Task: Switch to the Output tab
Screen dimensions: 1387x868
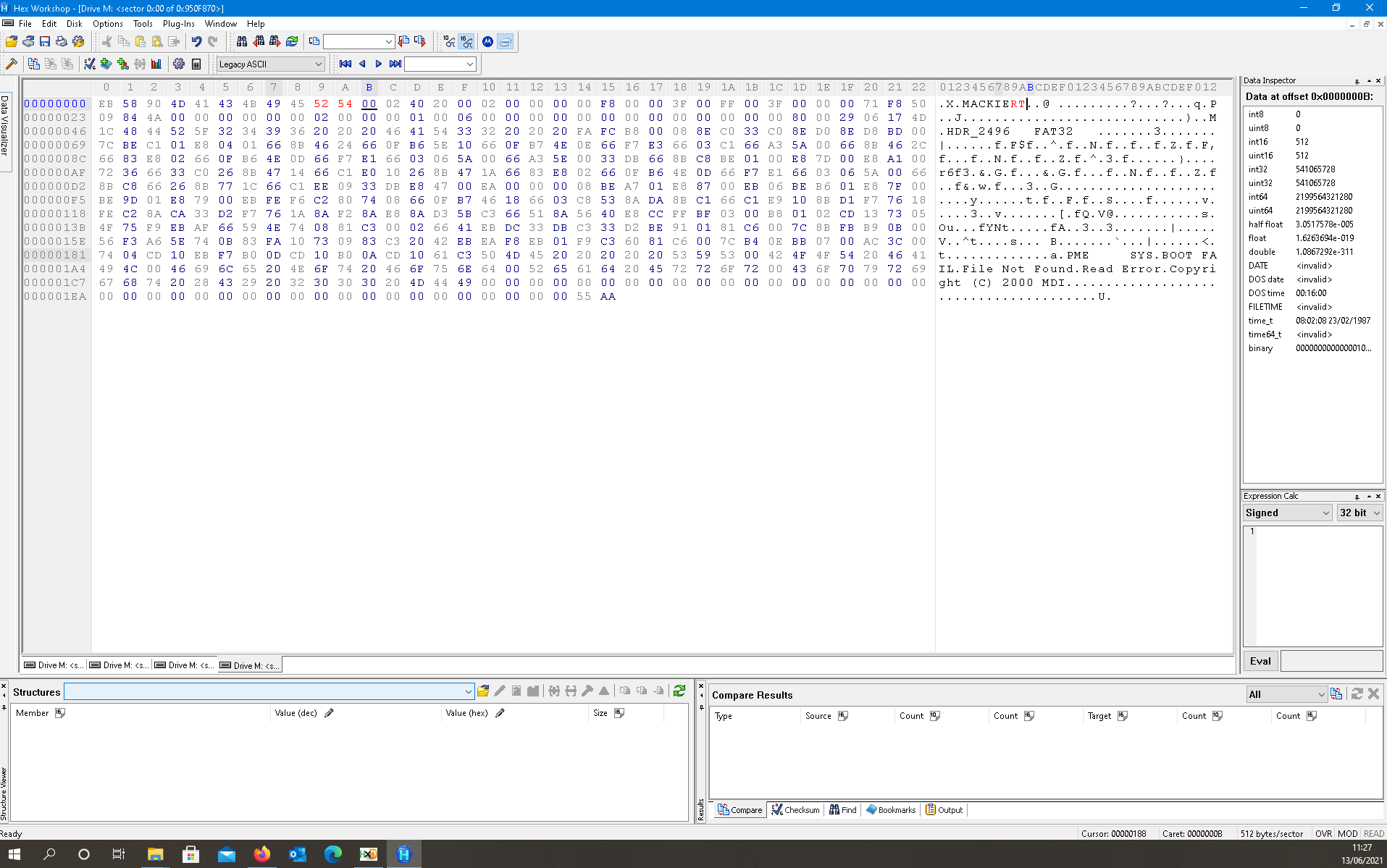Action: (944, 810)
